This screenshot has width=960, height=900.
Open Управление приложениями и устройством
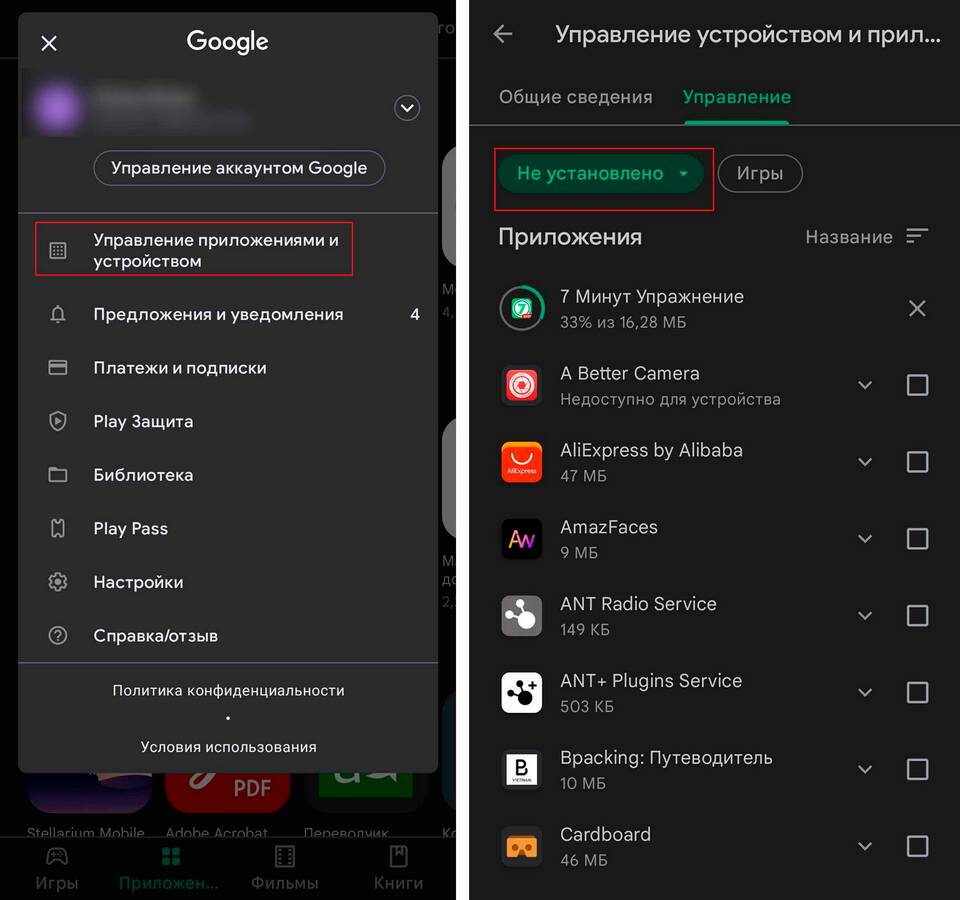tap(193, 250)
